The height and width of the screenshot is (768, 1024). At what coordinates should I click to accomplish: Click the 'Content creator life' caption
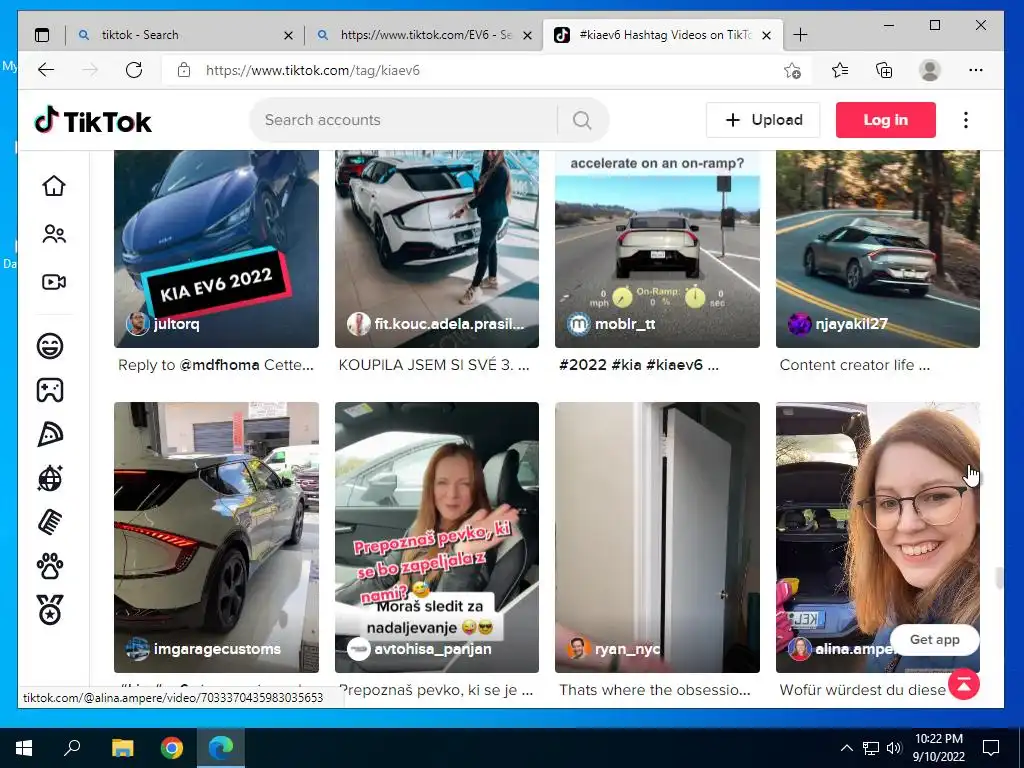point(854,365)
